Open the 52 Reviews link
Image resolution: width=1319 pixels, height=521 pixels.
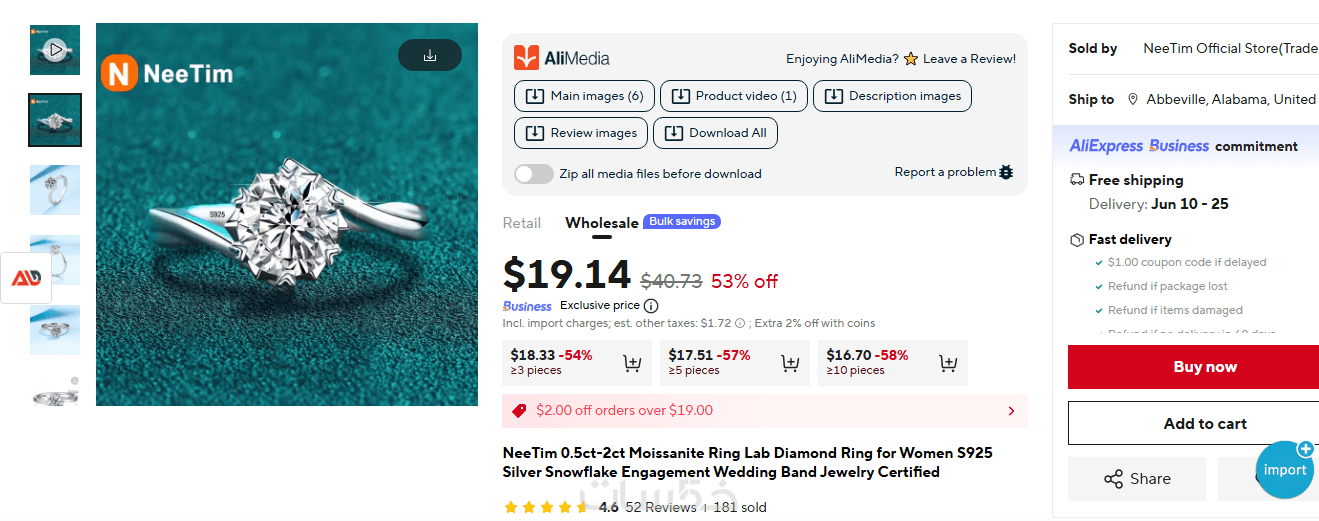660,508
